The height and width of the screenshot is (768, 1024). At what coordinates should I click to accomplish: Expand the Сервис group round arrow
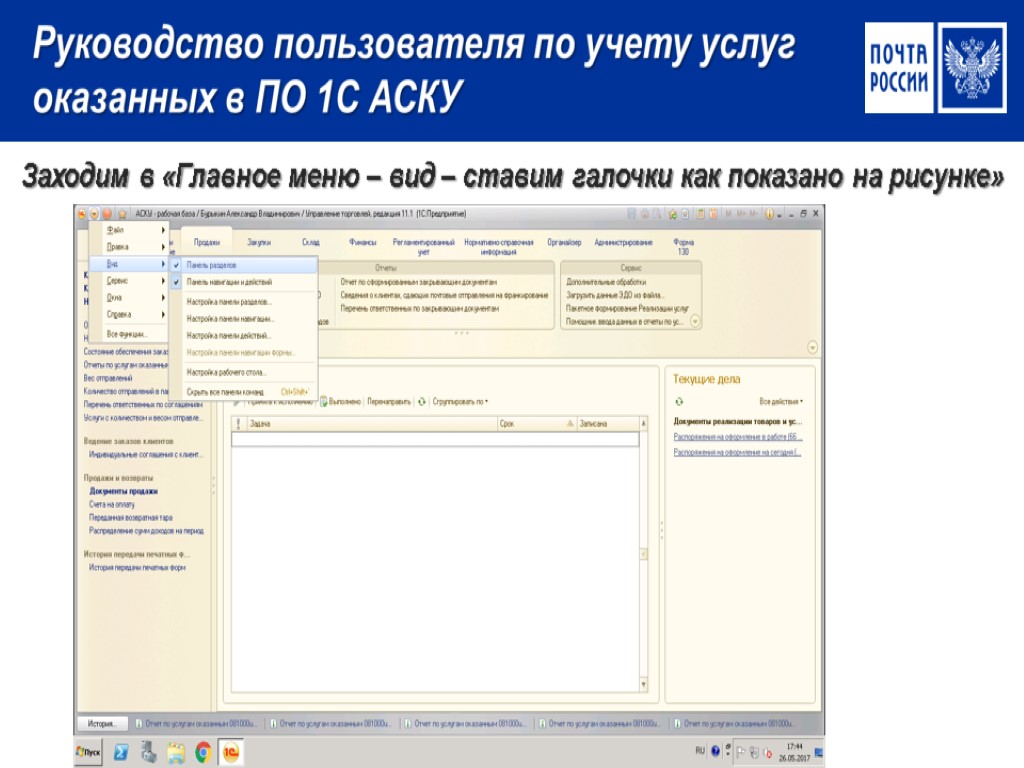[695, 321]
